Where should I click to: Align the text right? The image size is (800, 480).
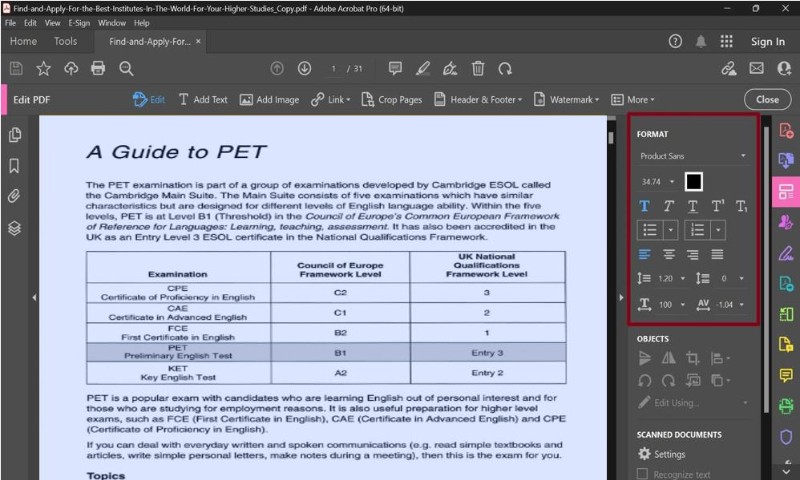pos(692,254)
